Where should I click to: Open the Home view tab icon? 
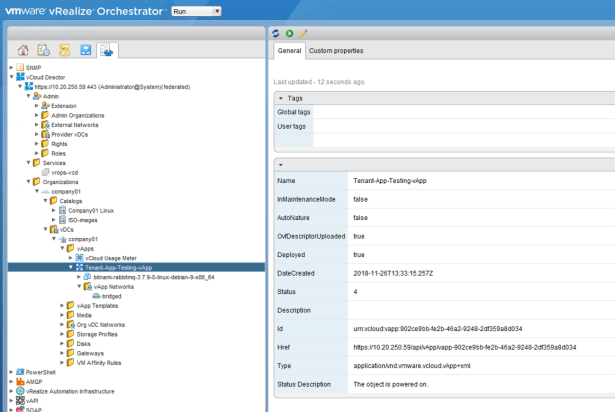23,49
